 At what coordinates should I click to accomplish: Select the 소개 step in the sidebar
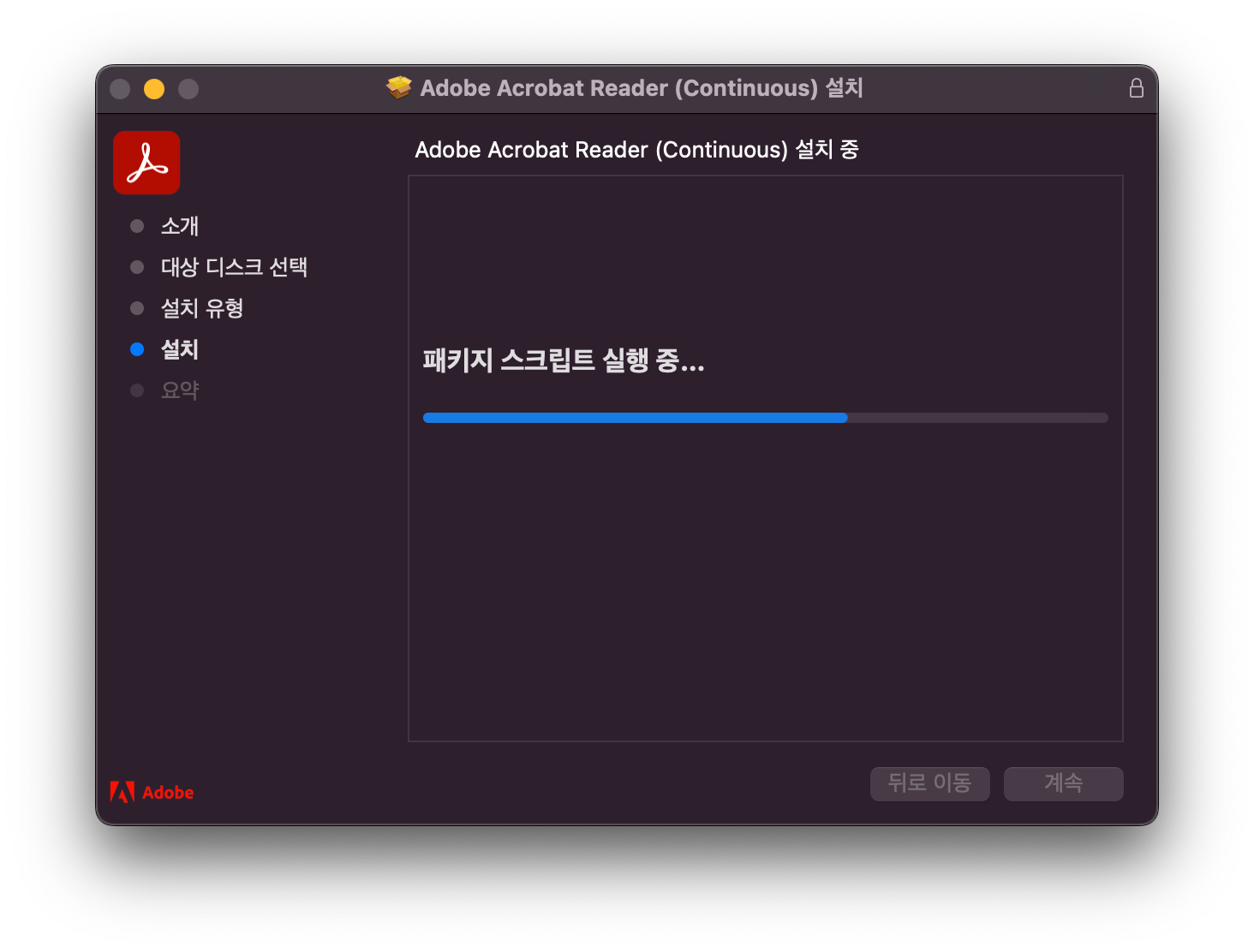180,225
